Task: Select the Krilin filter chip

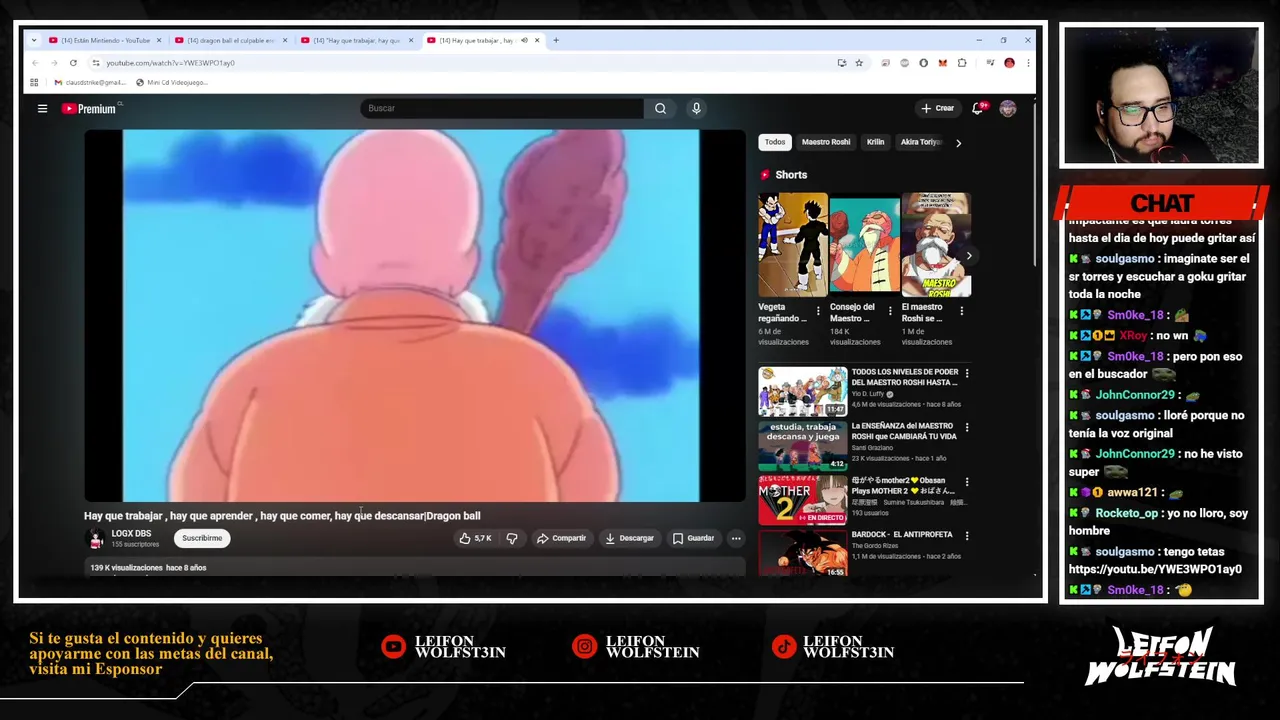Action: [876, 142]
